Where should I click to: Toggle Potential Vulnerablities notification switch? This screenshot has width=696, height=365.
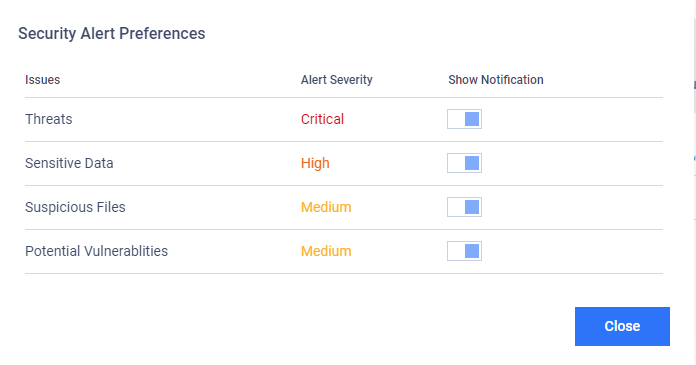[464, 251]
